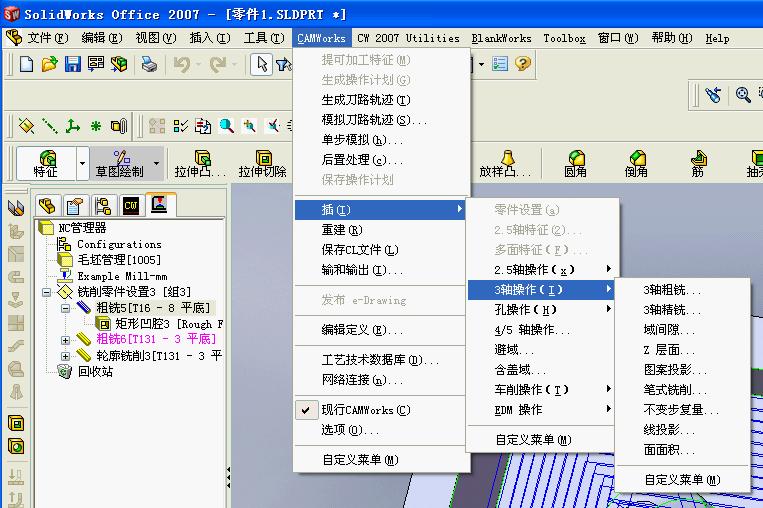The image size is (763, 508).
Task: Open the 编辑 (Edit) menu
Action: point(102,38)
